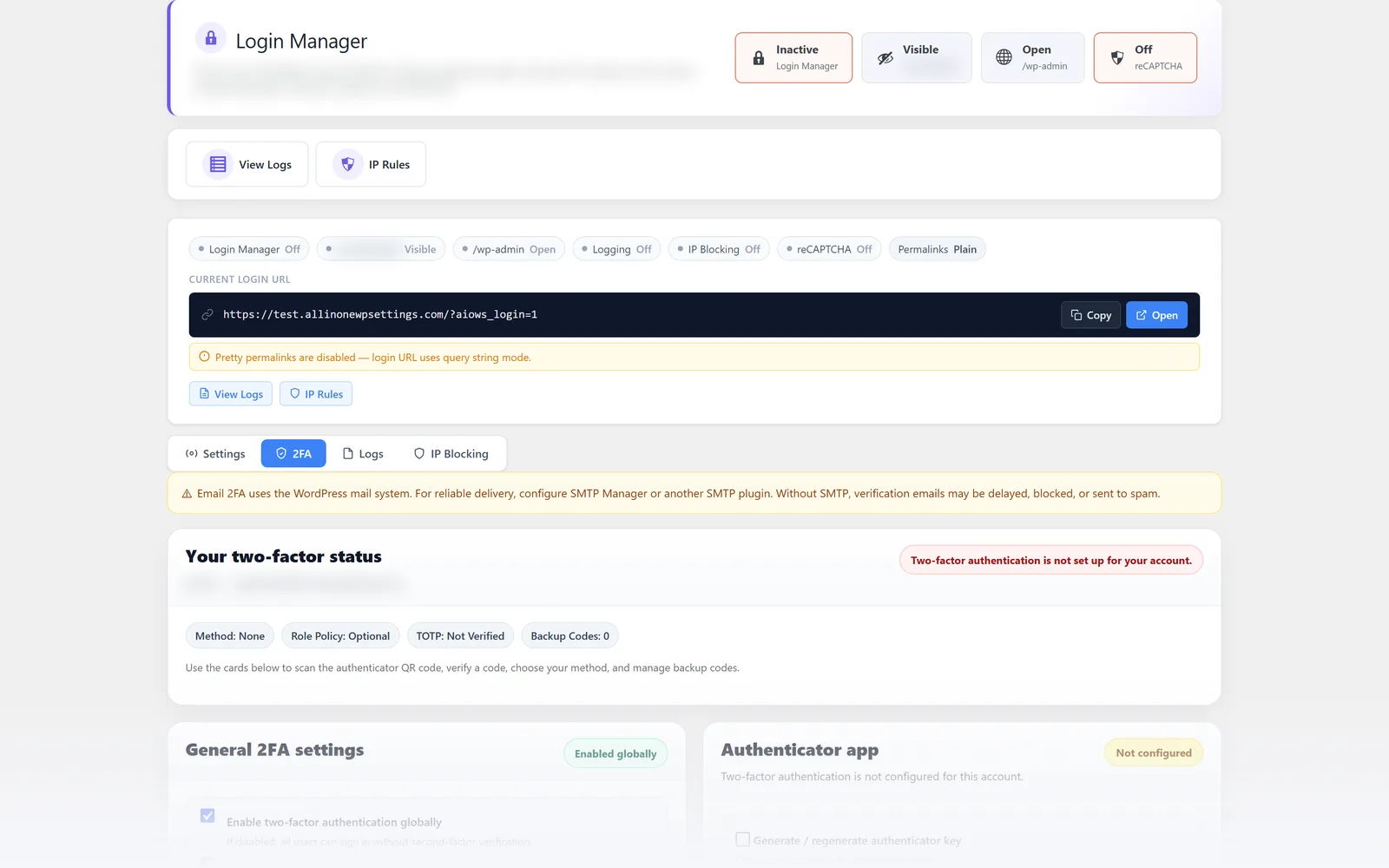Click the Login Manager page title
Image resolution: width=1389 pixels, height=868 pixels.
pos(301,42)
